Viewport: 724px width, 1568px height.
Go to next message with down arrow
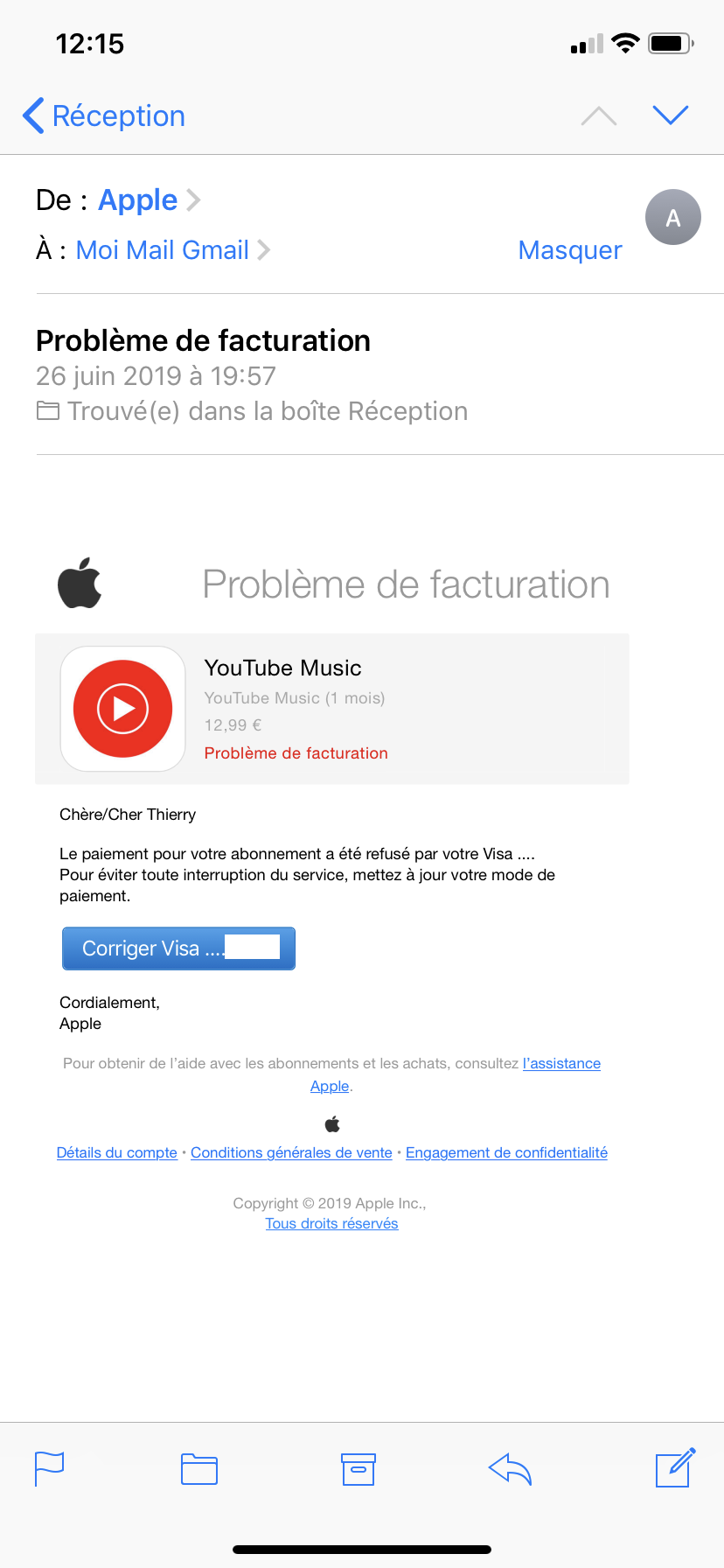click(671, 115)
